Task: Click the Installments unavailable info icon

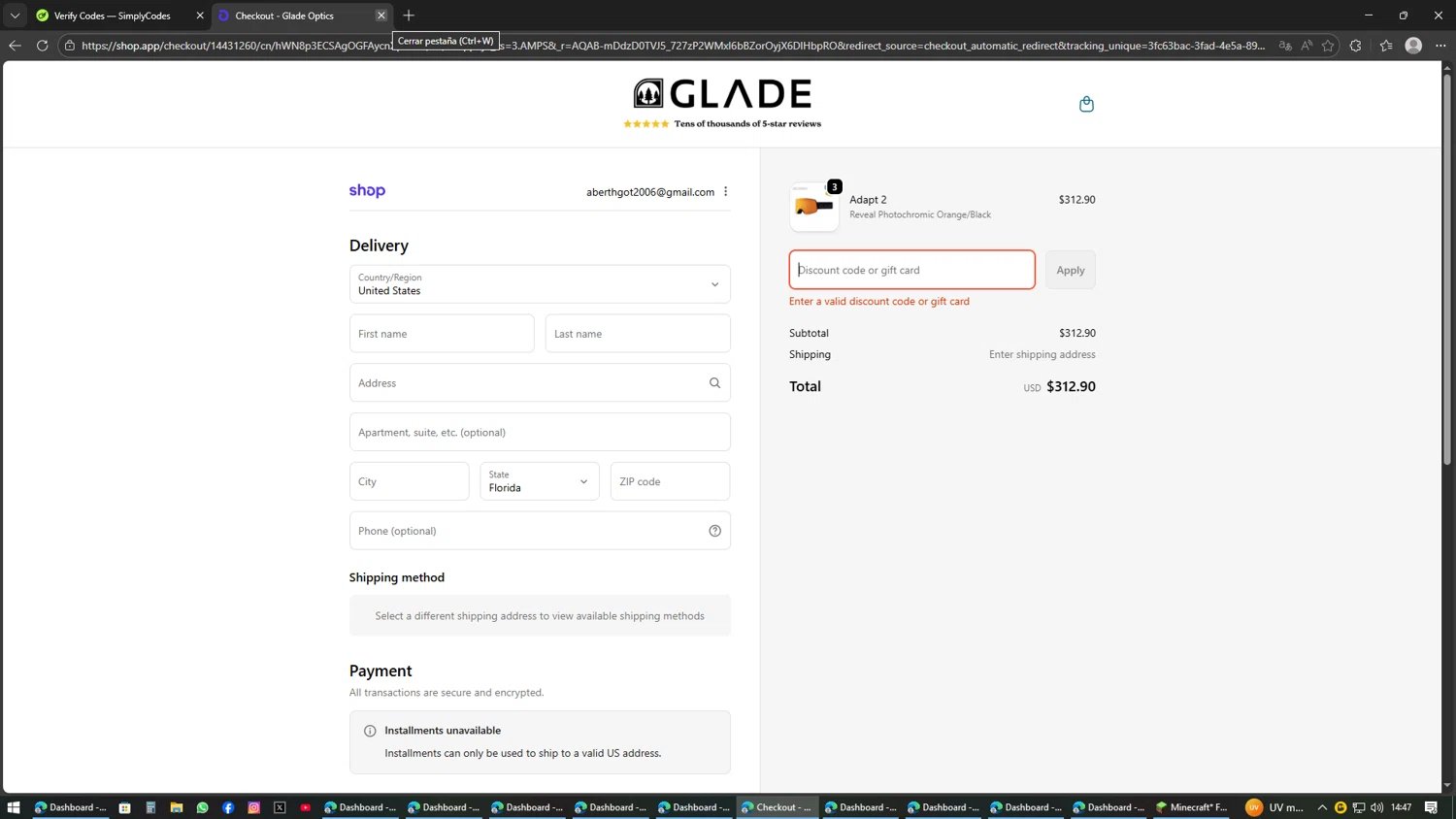Action: tap(370, 731)
